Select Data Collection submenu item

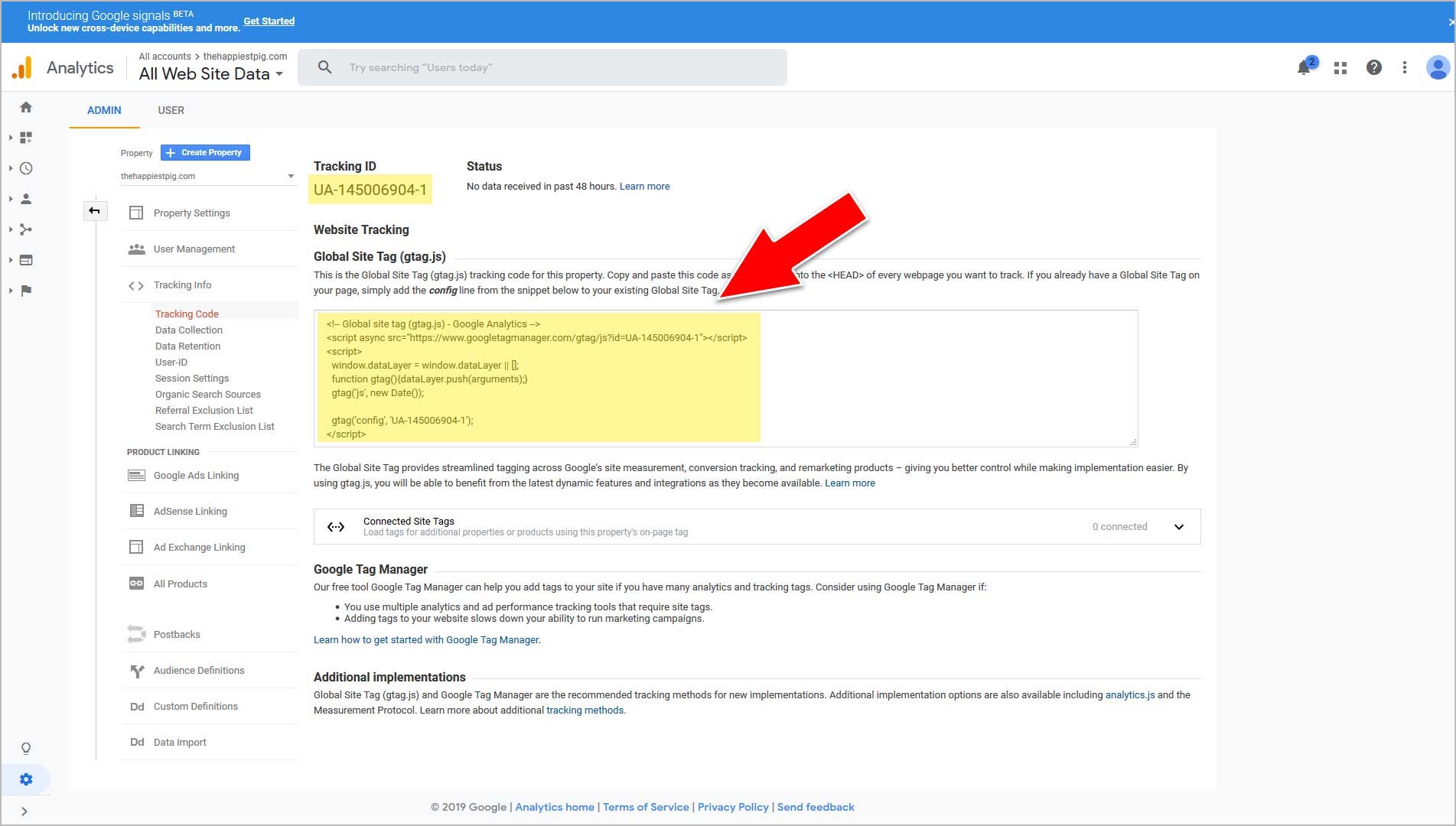(x=189, y=330)
